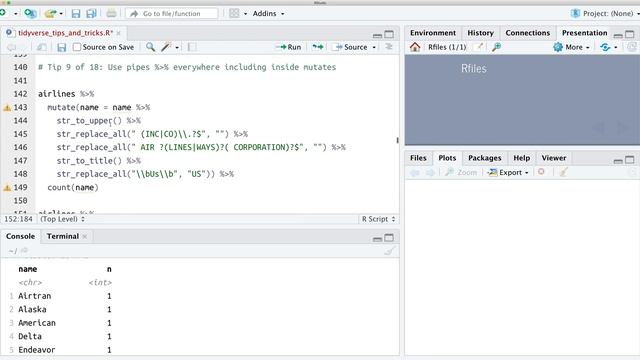Click the code tools magic wand

pyautogui.click(x=166, y=47)
